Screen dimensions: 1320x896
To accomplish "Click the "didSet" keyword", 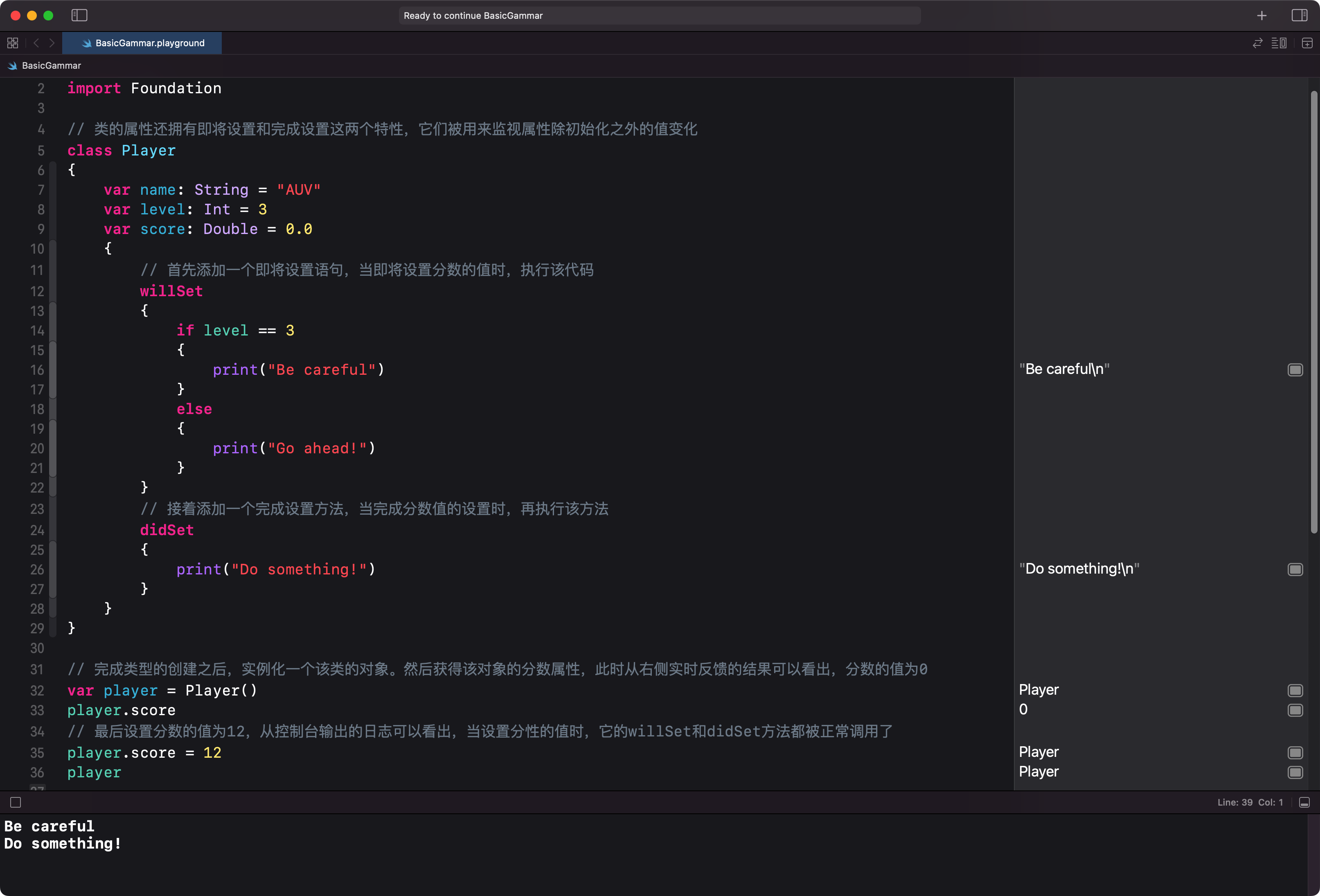I will coord(167,530).
